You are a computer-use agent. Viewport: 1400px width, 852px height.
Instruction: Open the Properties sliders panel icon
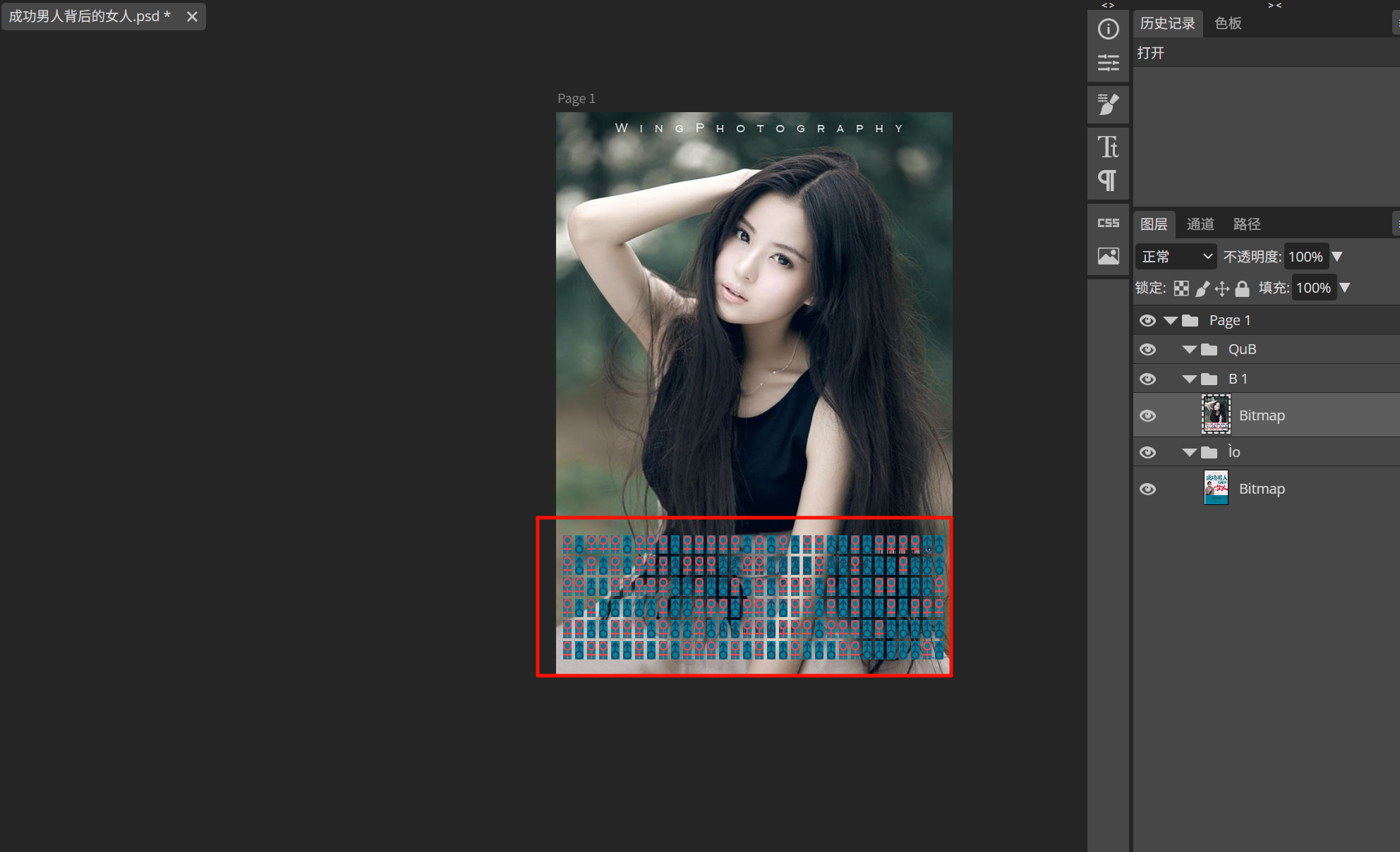[1108, 63]
